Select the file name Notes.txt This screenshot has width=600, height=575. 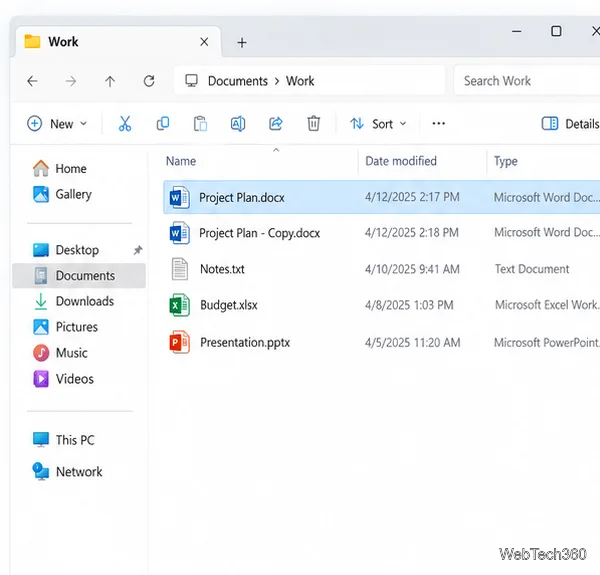click(222, 269)
